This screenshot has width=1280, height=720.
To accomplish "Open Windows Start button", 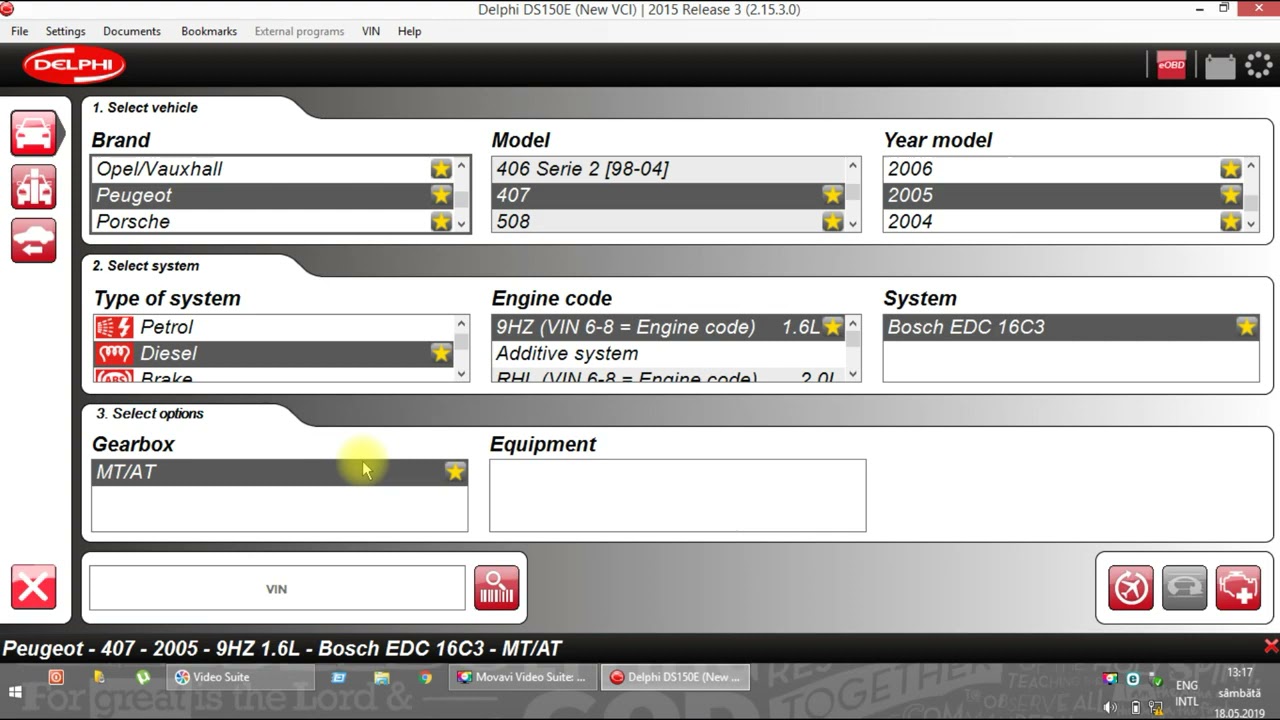I will (x=15, y=692).
